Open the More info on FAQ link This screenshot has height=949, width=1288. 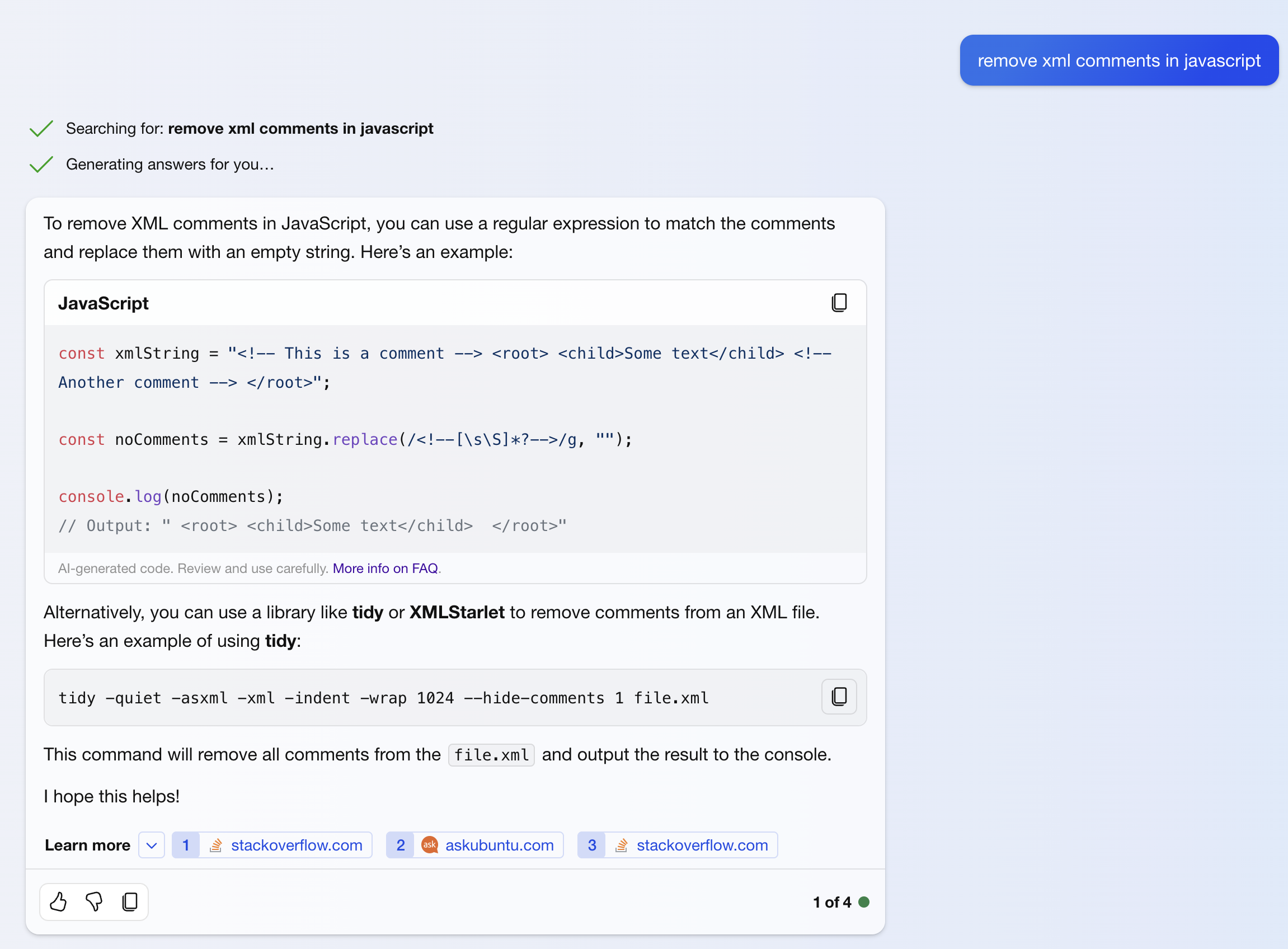[x=385, y=568]
